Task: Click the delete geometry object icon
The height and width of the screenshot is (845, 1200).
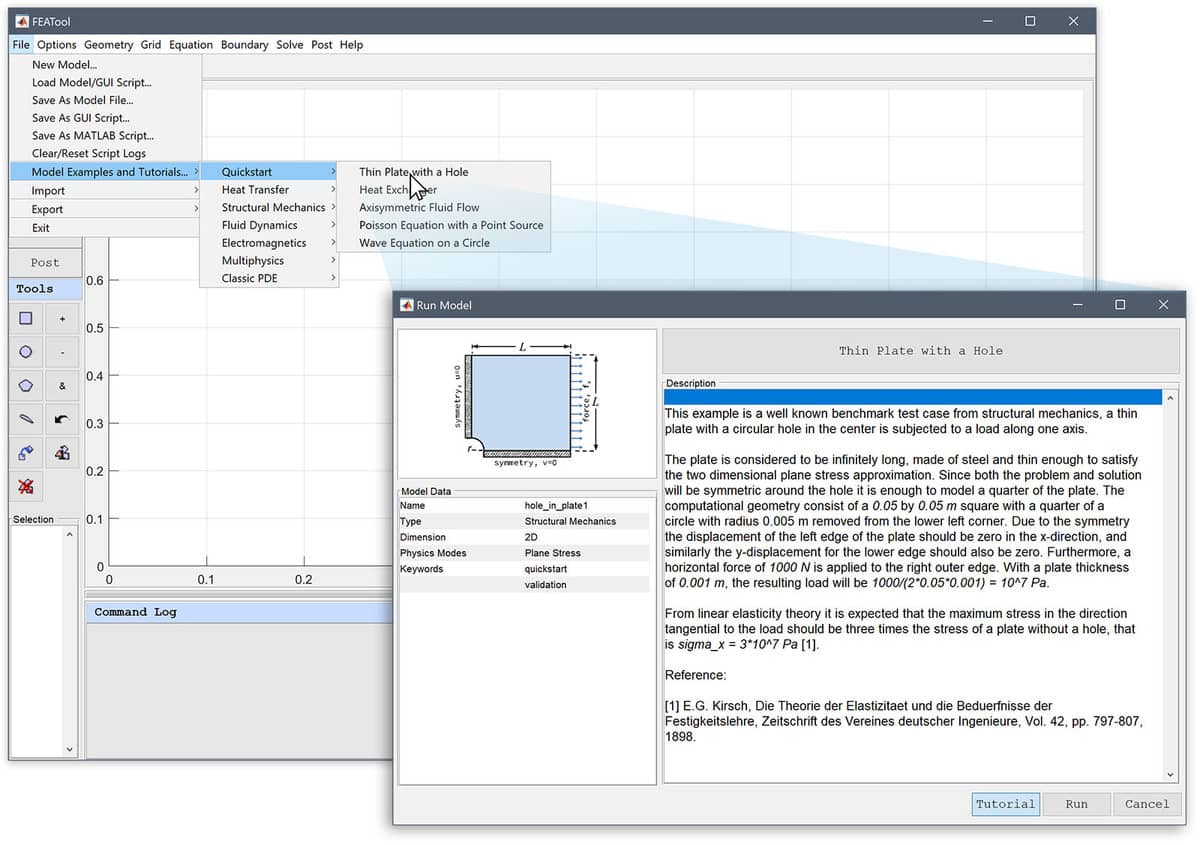Action: click(25, 484)
